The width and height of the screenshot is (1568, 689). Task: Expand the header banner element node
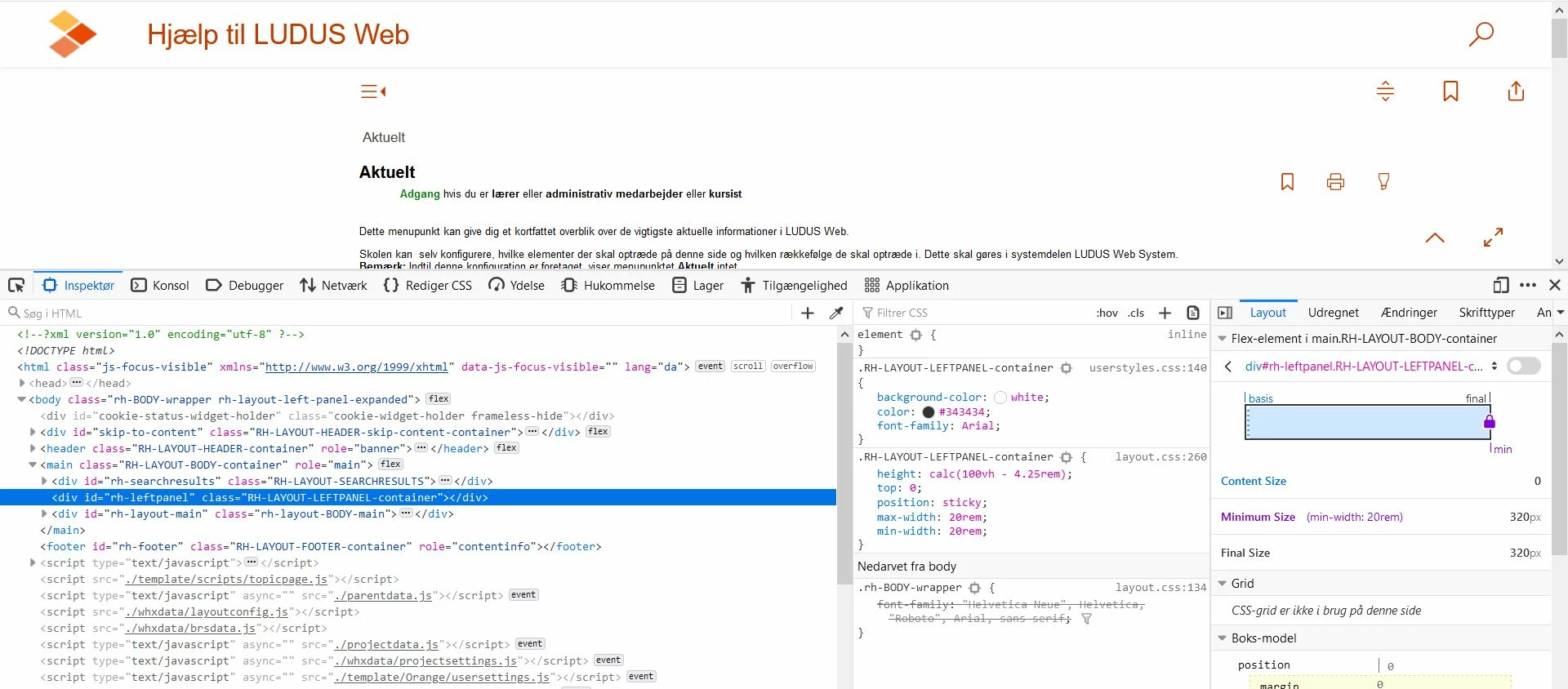(33, 448)
